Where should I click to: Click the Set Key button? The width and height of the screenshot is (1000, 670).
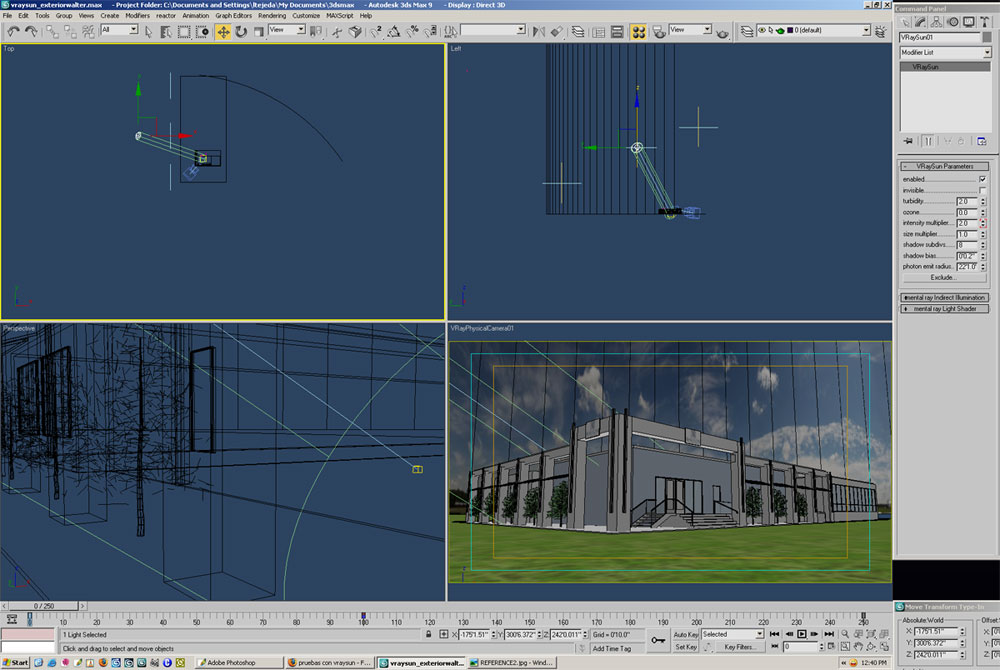[x=686, y=647]
